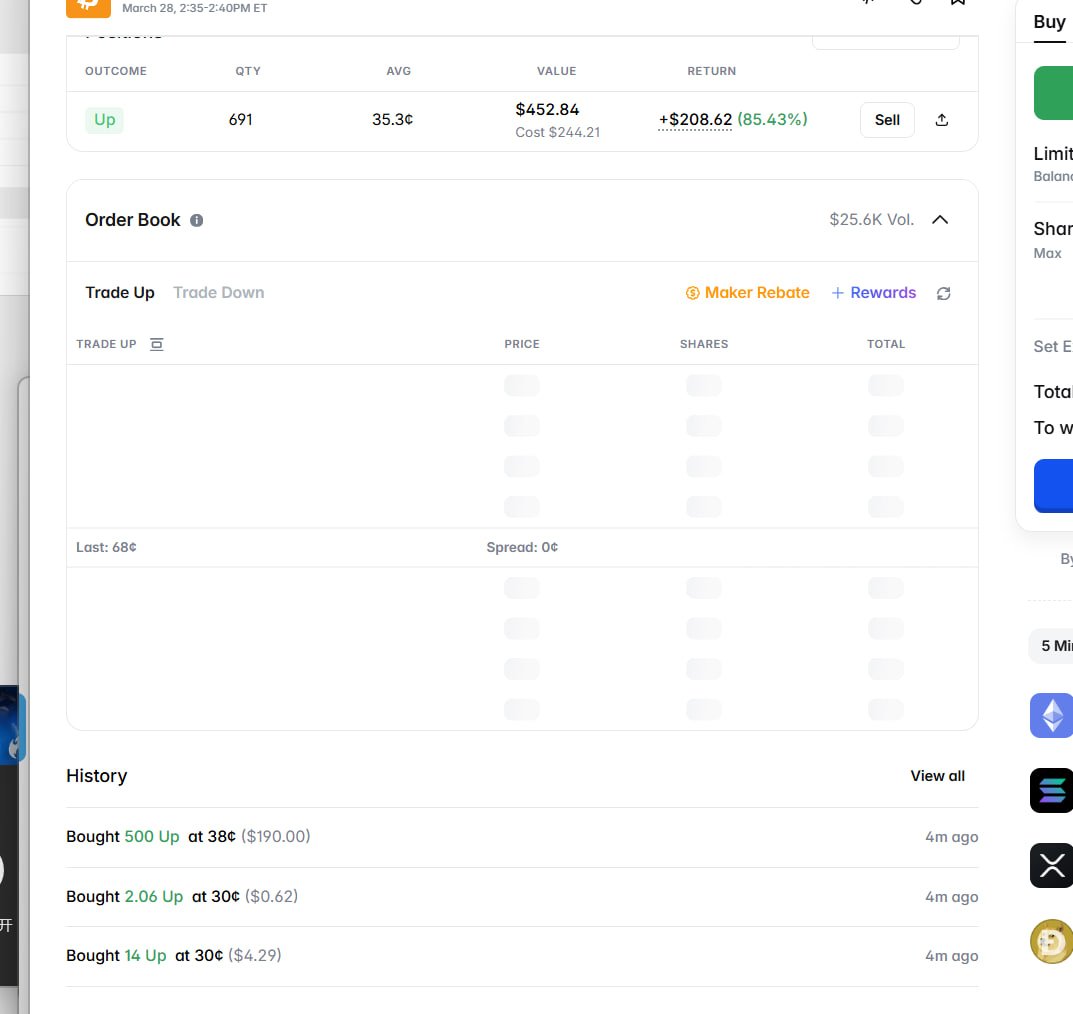Switch to the Trade Up tab
Viewport: 1073px width, 1014px height.
tap(120, 293)
